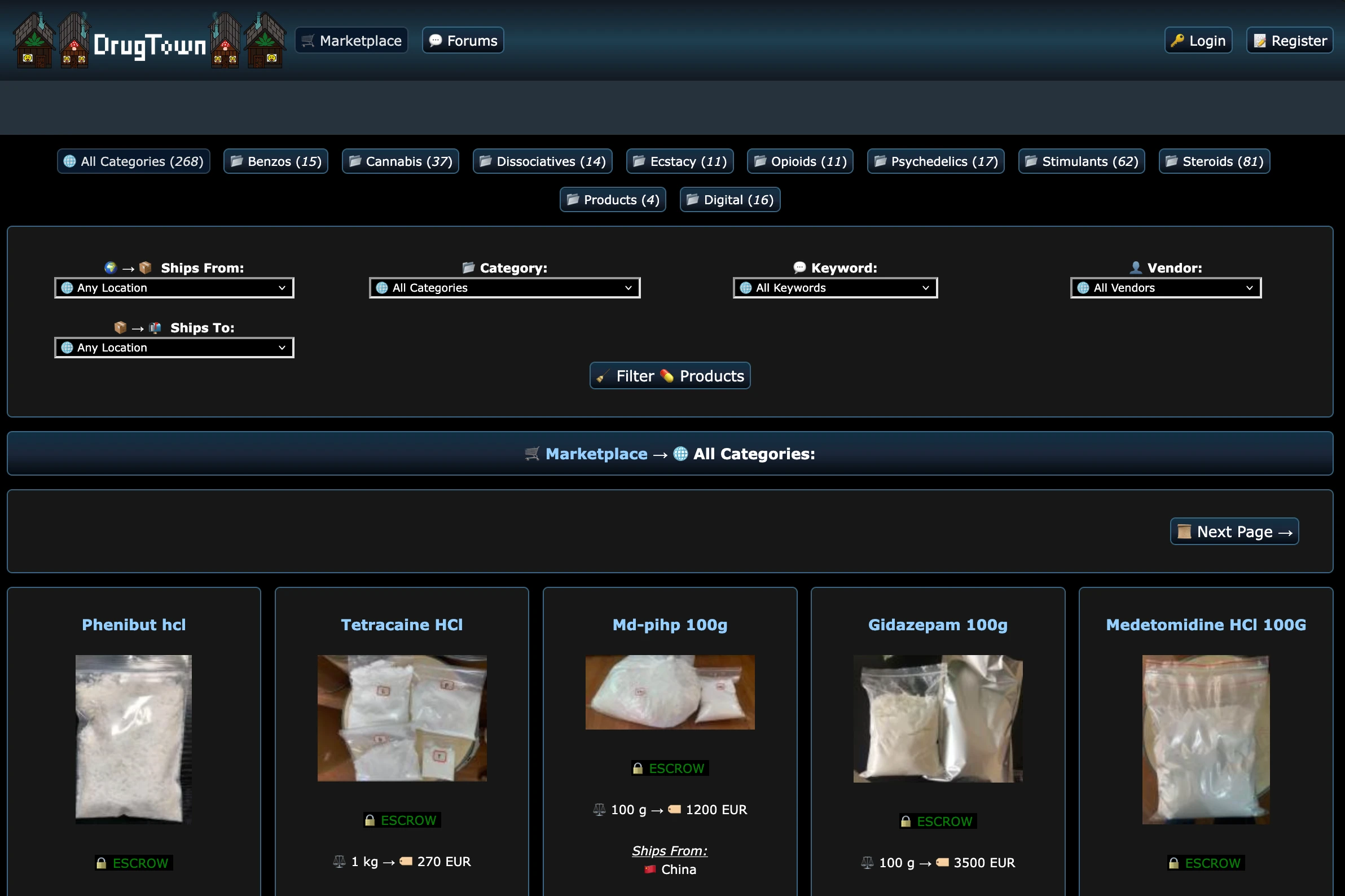Go to Next Page

coord(1234,532)
